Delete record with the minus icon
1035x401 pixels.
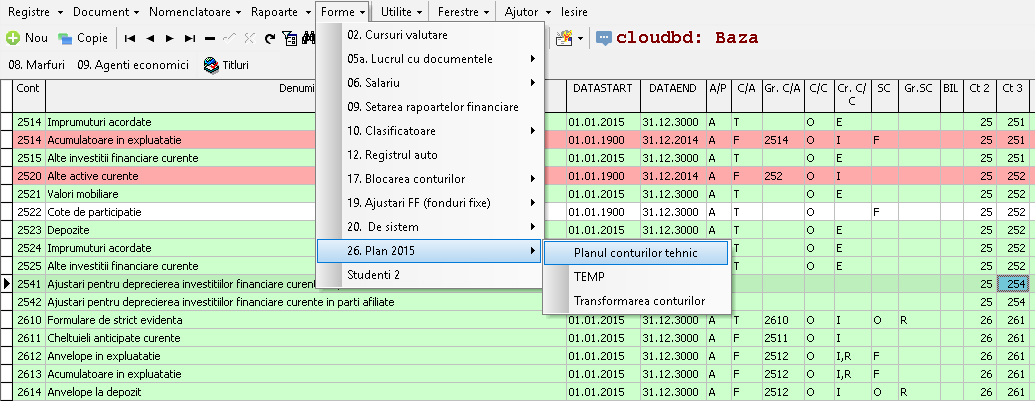210,38
